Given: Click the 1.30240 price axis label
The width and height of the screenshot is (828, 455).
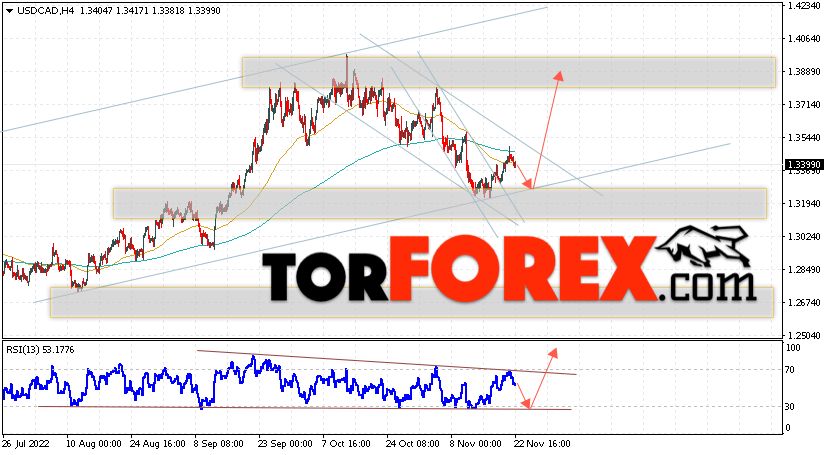Looking at the screenshot, I should [x=803, y=236].
